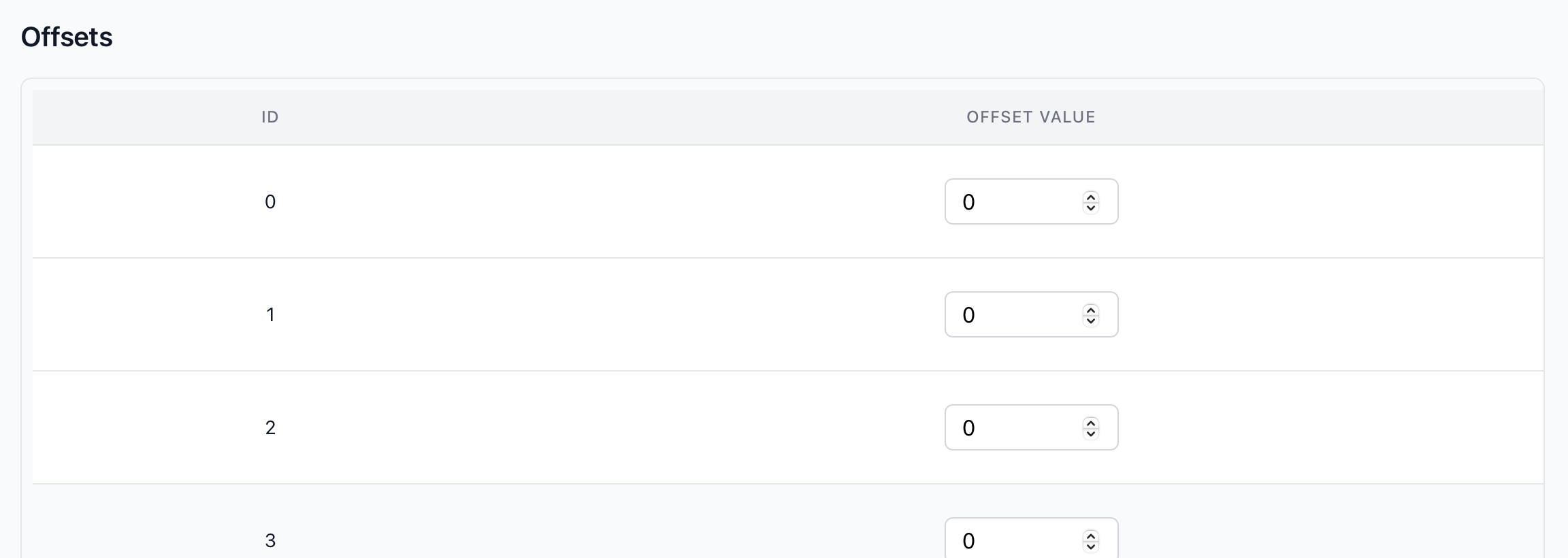Raise the ID 3 offset using spinner
Viewport: 1568px width, 558px height.
[x=1091, y=536]
